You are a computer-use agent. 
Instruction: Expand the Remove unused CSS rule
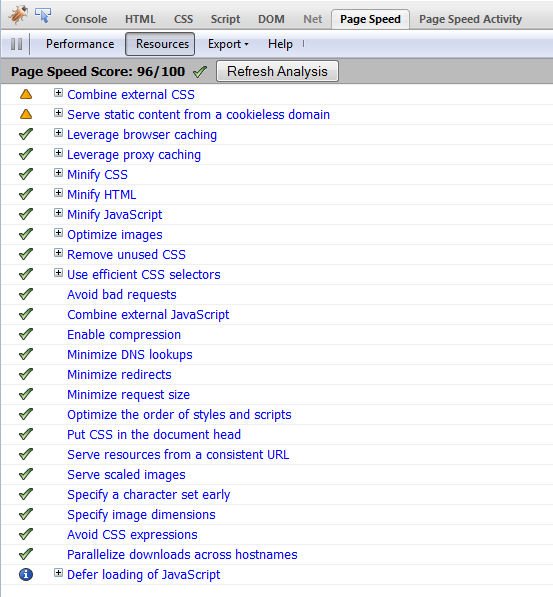coord(58,252)
